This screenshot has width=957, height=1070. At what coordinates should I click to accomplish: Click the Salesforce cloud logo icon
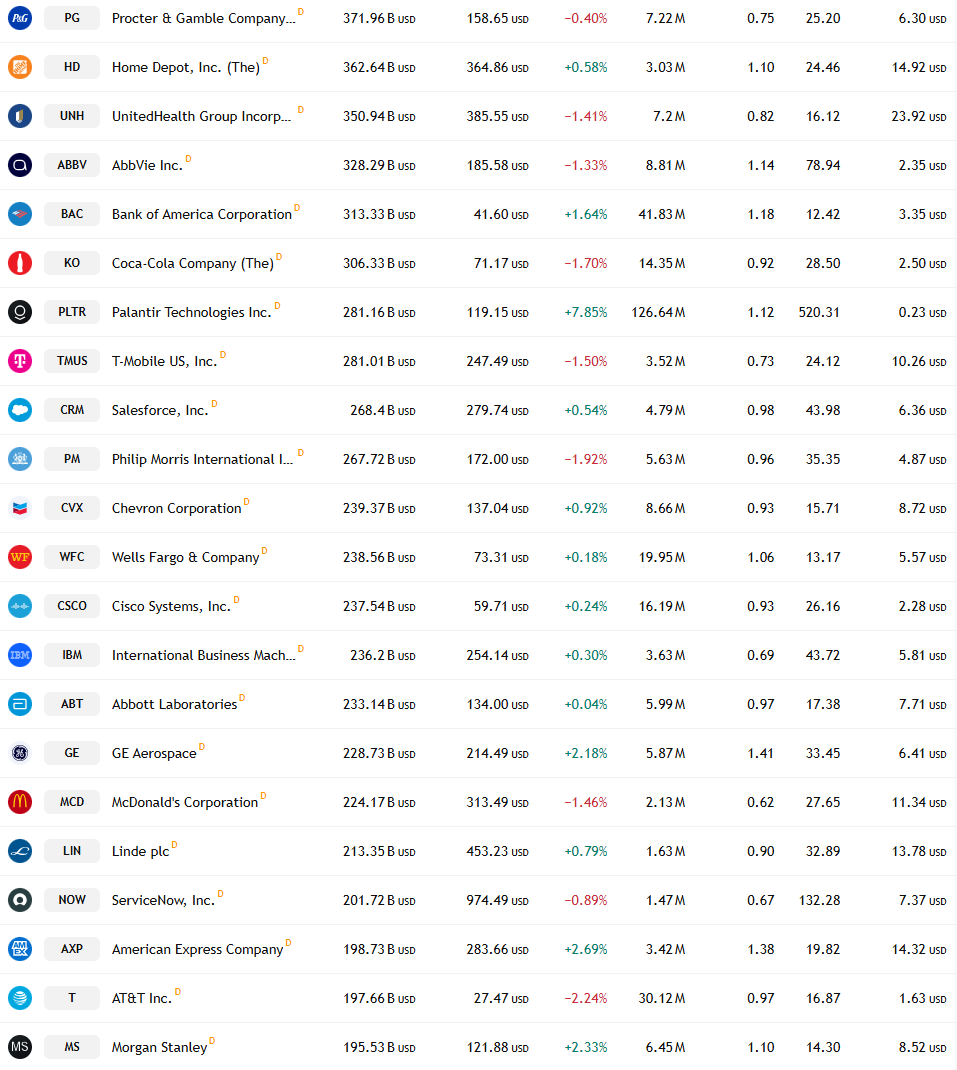pos(20,410)
